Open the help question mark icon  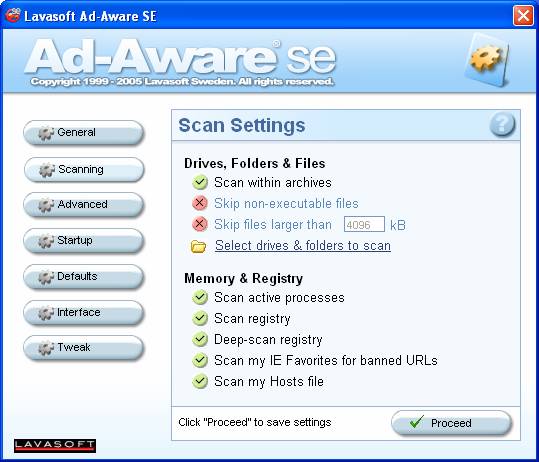pyautogui.click(x=502, y=124)
